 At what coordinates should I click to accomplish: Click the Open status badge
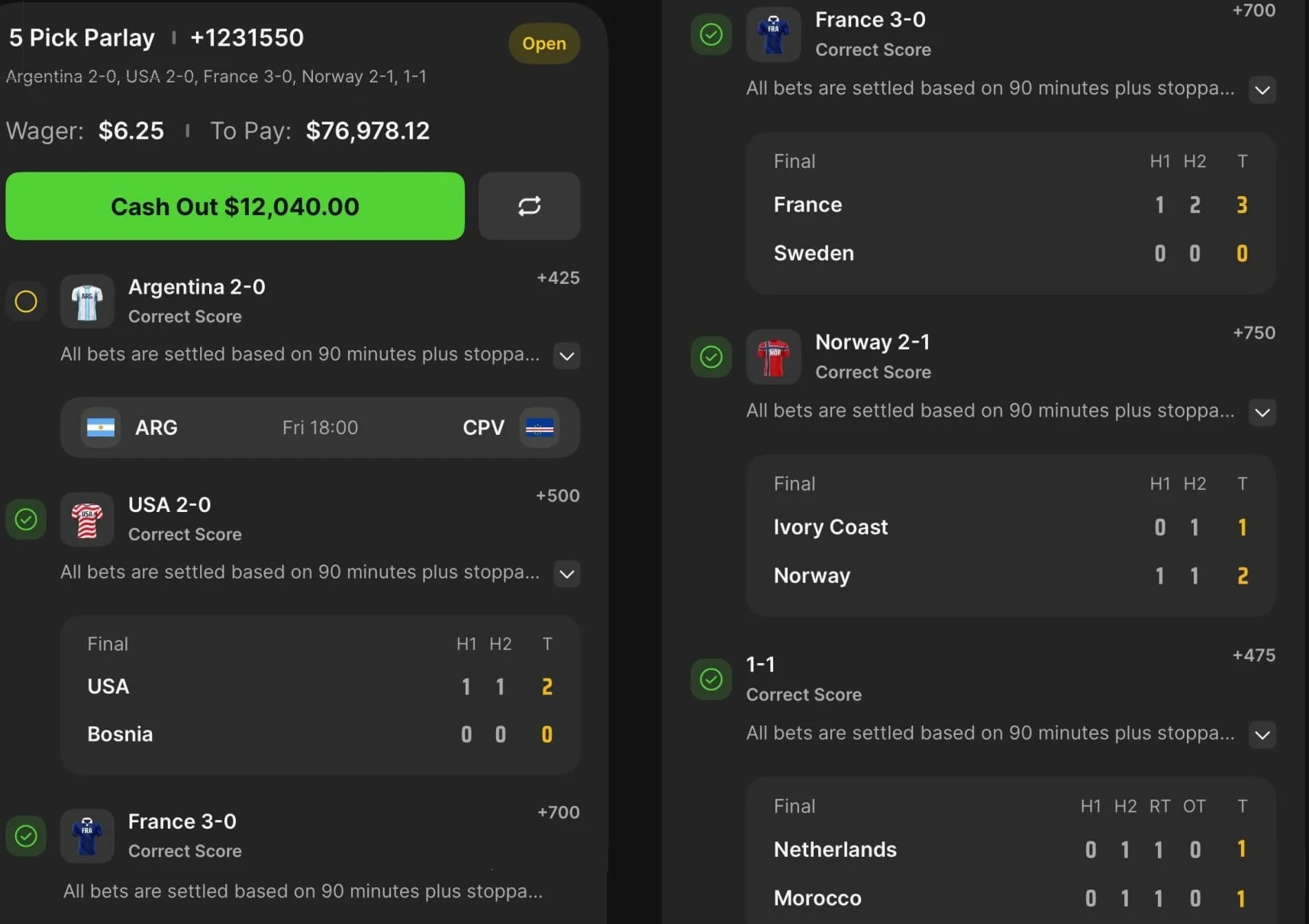tap(544, 43)
